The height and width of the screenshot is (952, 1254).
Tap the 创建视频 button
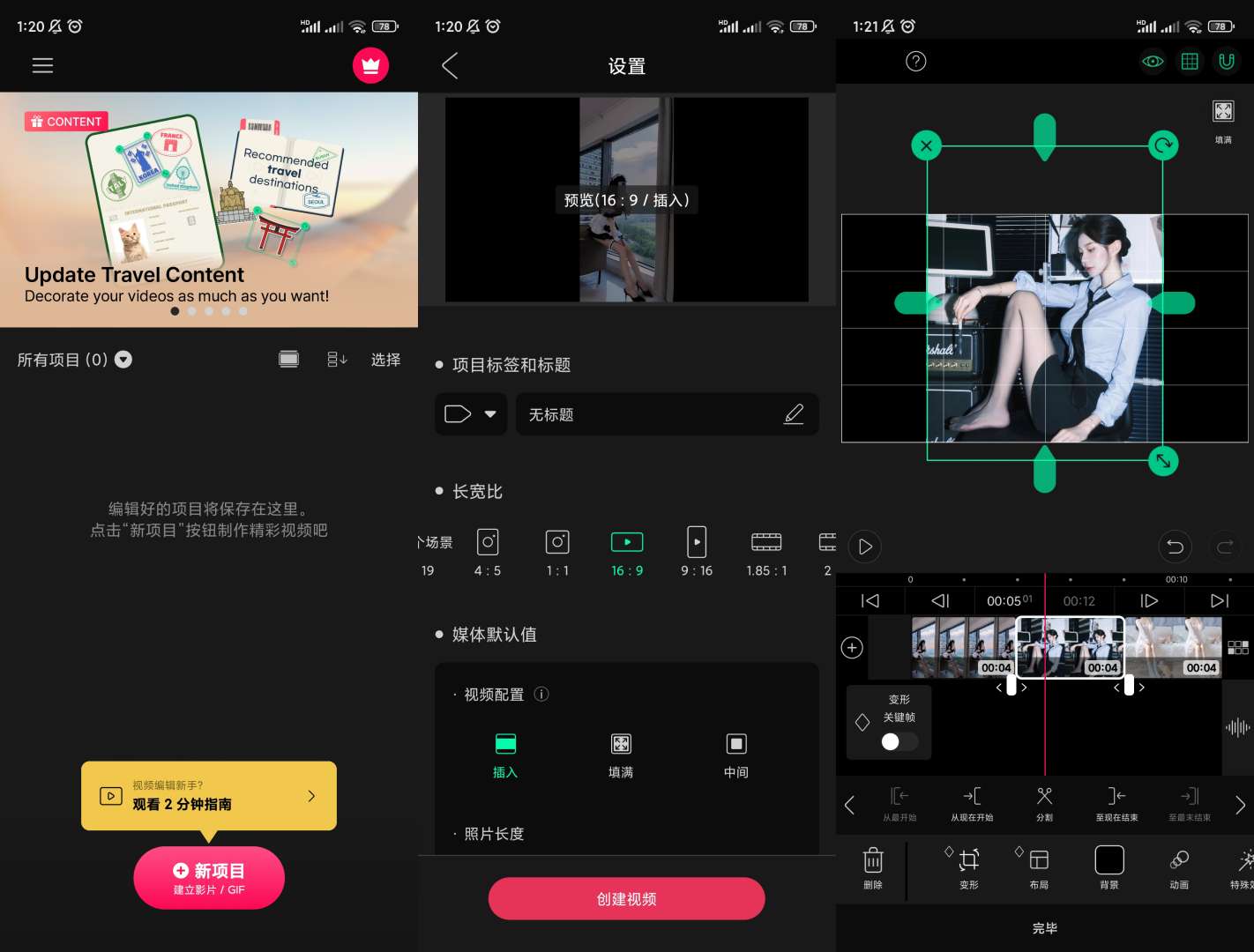tap(627, 899)
